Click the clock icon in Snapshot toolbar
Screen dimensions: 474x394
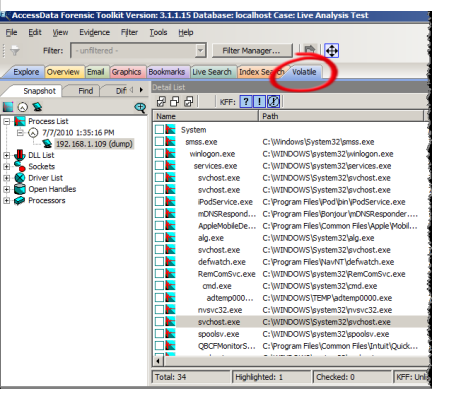click(x=23, y=107)
